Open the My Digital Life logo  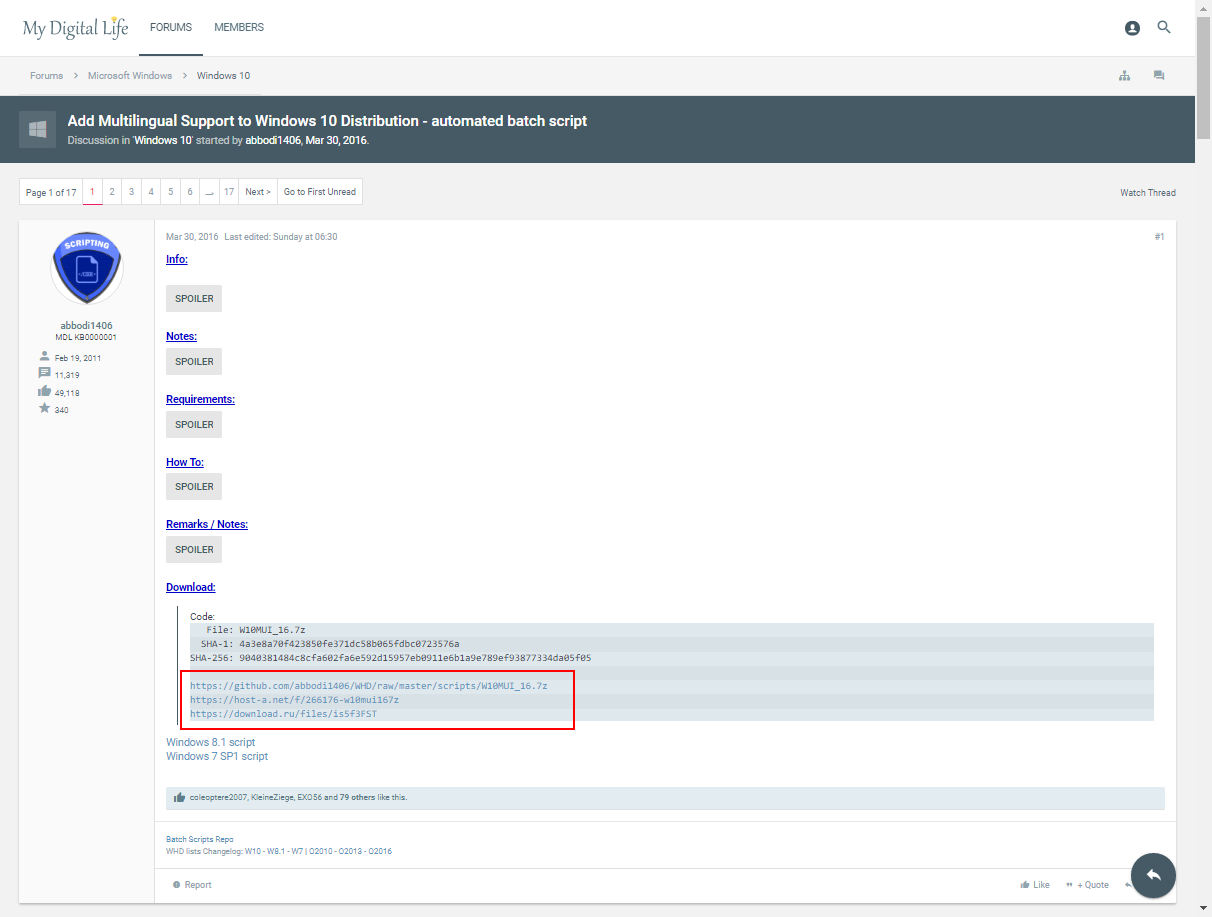point(75,28)
